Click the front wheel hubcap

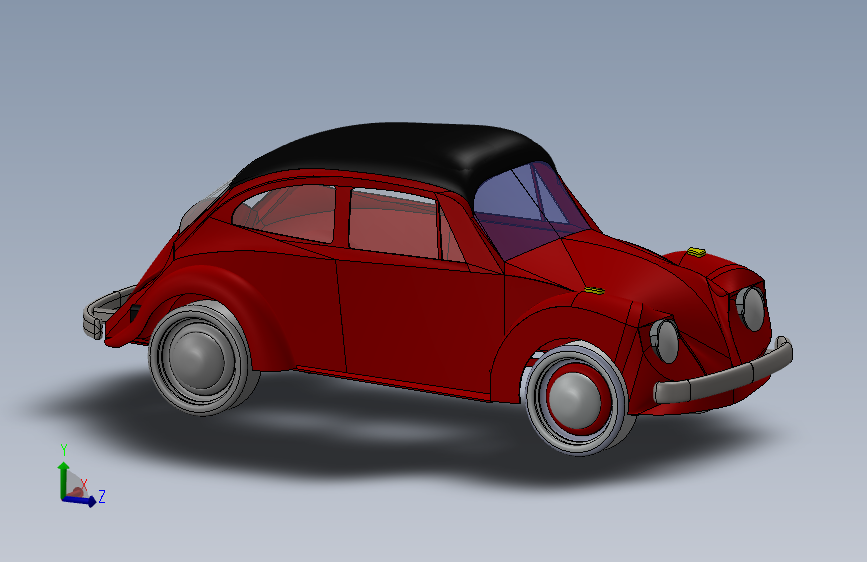point(574,400)
